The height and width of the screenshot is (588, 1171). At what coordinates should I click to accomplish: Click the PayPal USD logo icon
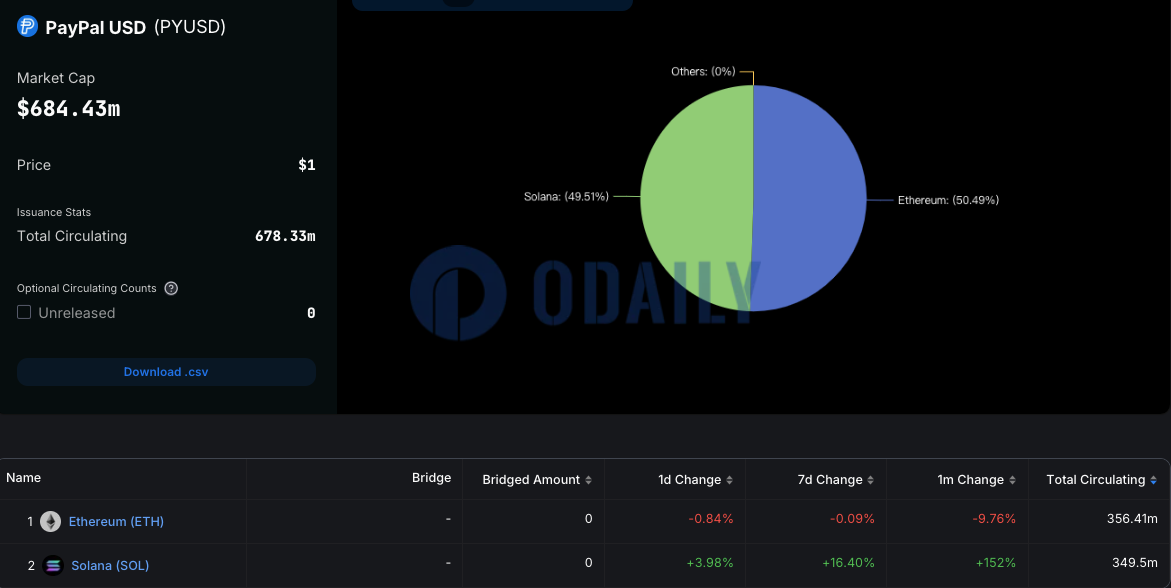[28, 27]
